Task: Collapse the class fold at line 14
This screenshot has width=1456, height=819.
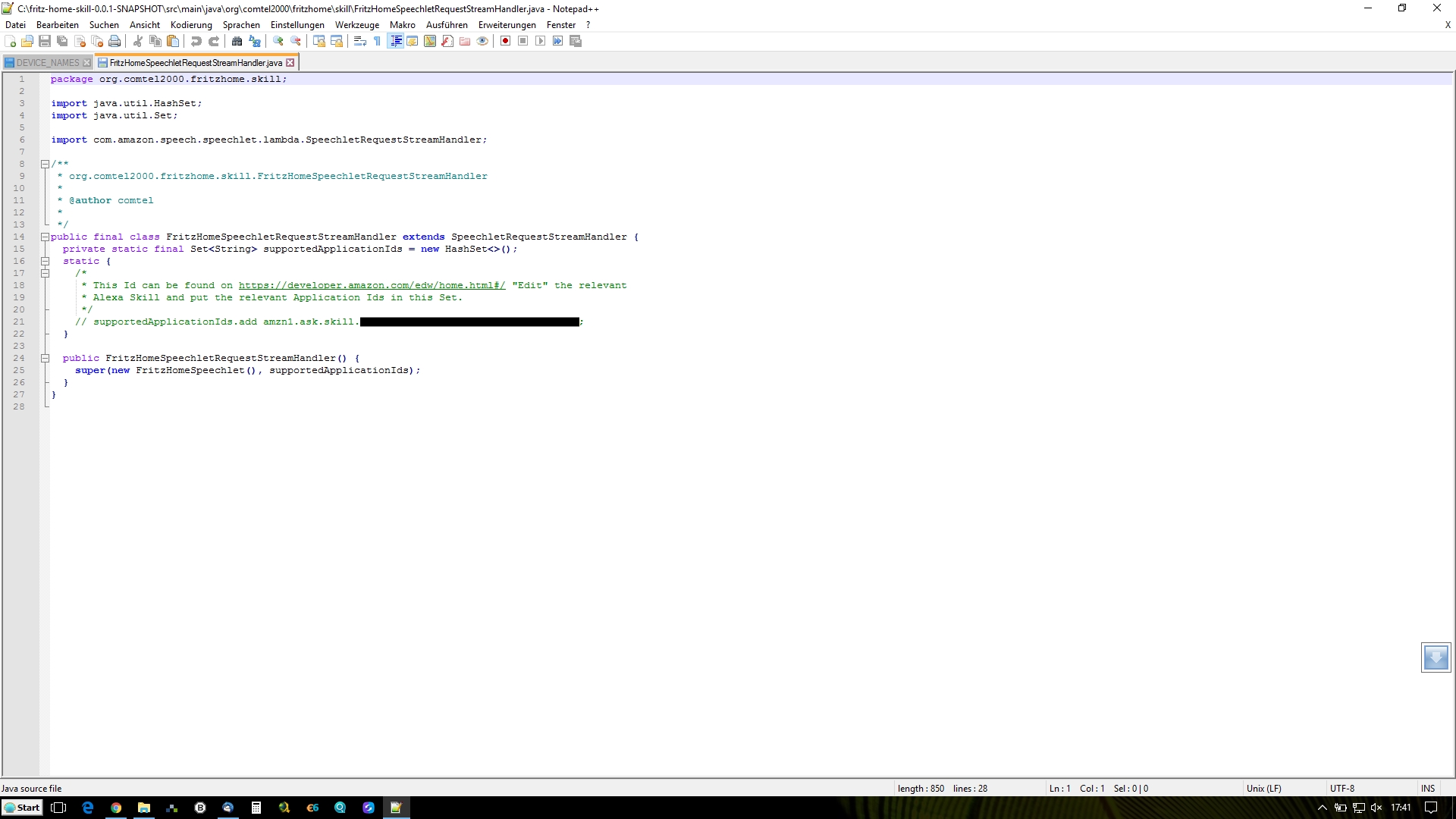Action: pyautogui.click(x=45, y=237)
